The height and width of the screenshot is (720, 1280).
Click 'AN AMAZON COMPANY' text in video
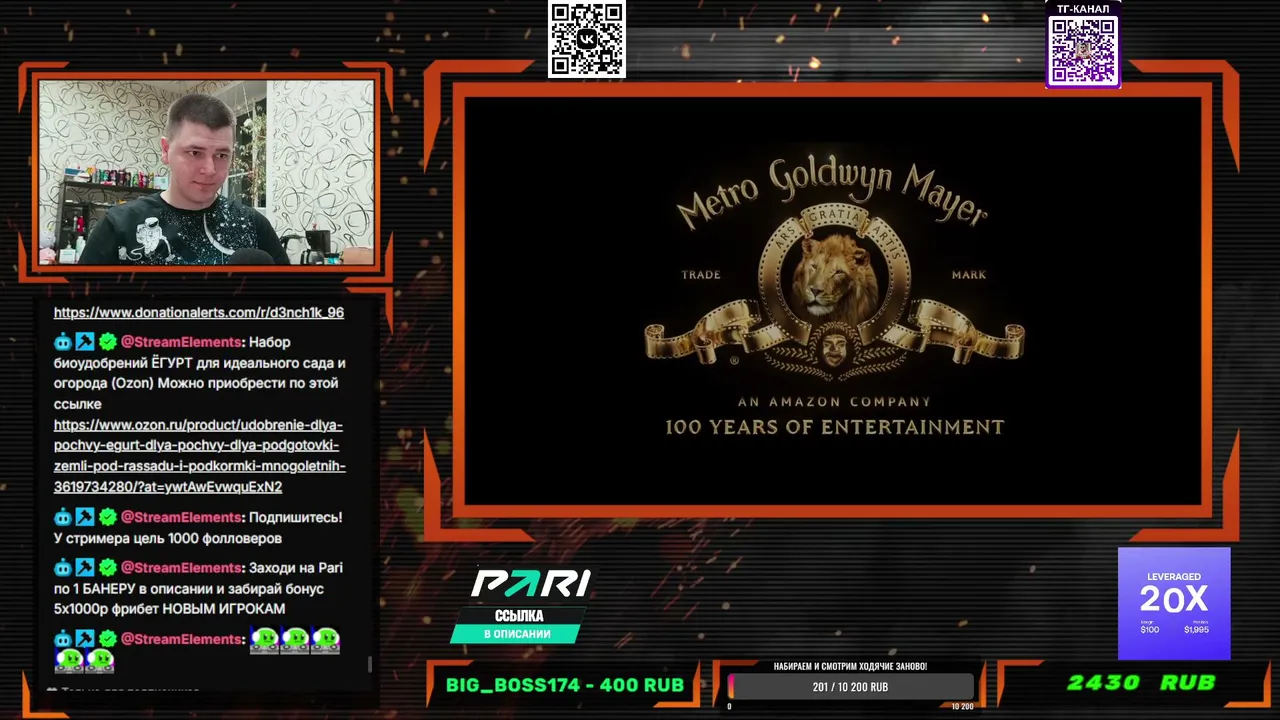(834, 402)
